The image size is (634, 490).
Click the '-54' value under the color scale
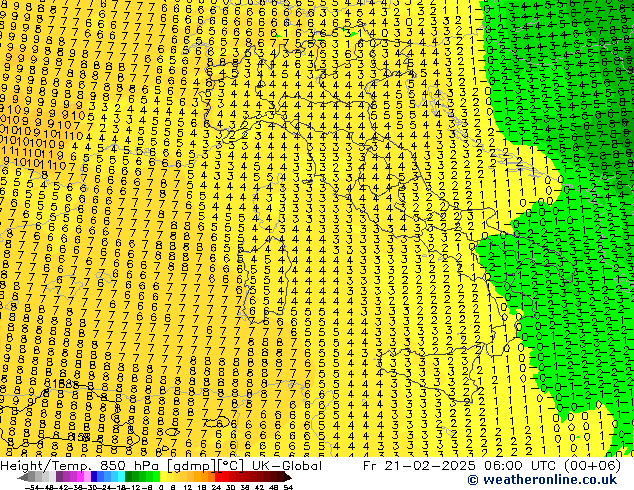[33, 488]
